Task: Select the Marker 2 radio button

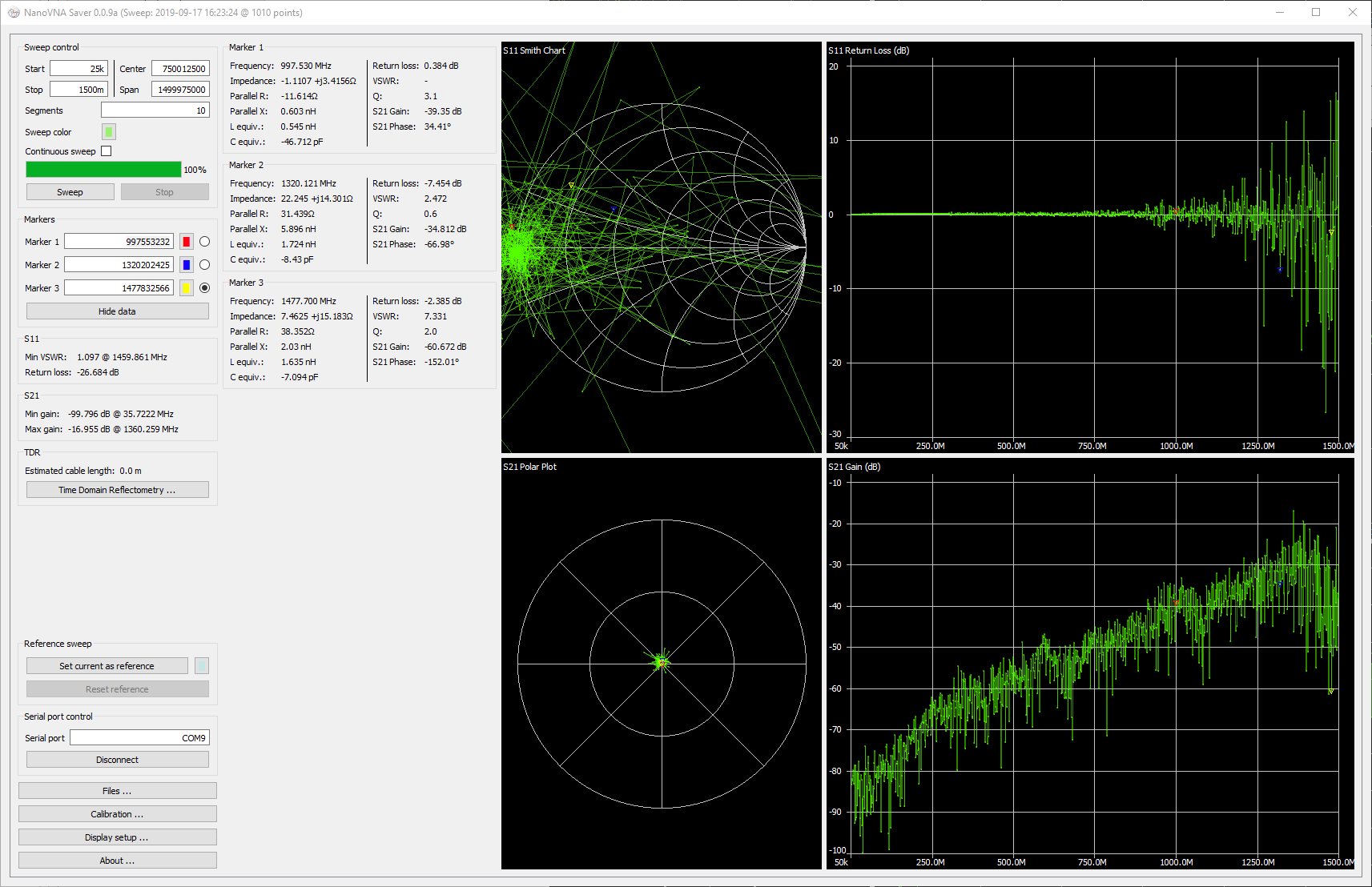Action: click(205, 265)
